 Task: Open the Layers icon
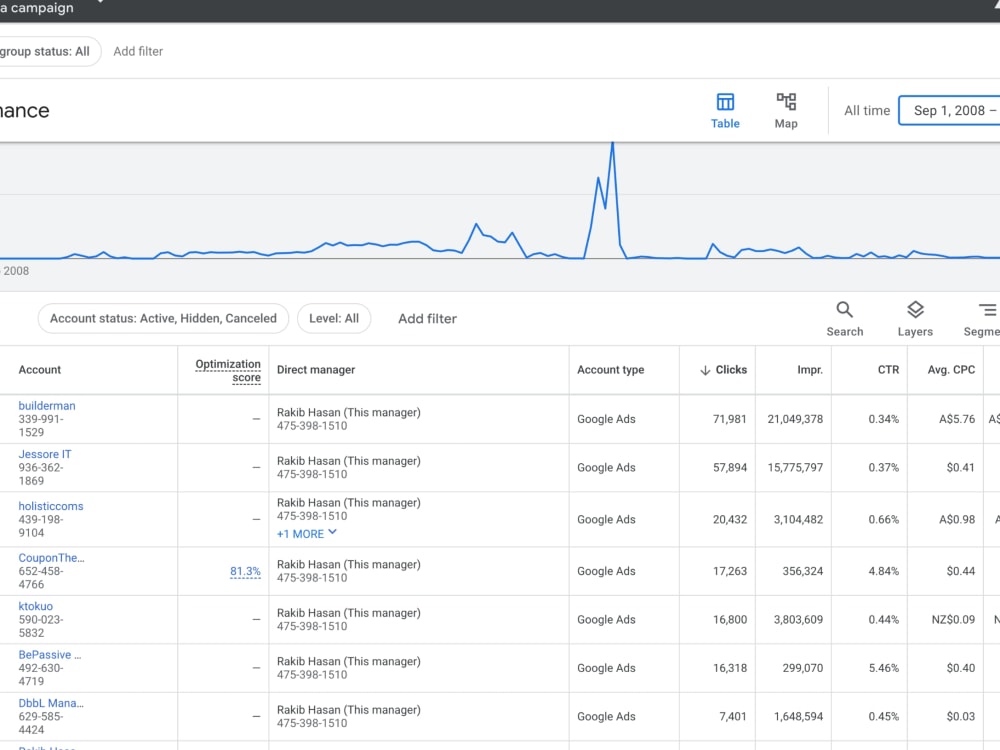tap(915, 310)
